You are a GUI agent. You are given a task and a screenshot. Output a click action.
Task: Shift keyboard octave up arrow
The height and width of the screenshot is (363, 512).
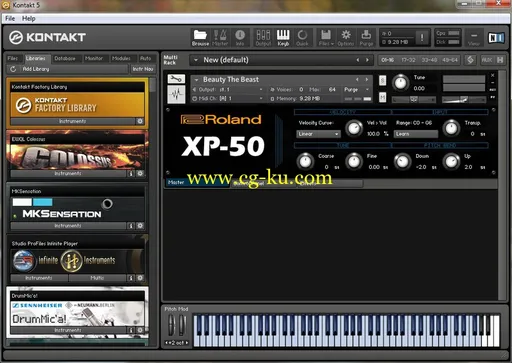point(187,343)
